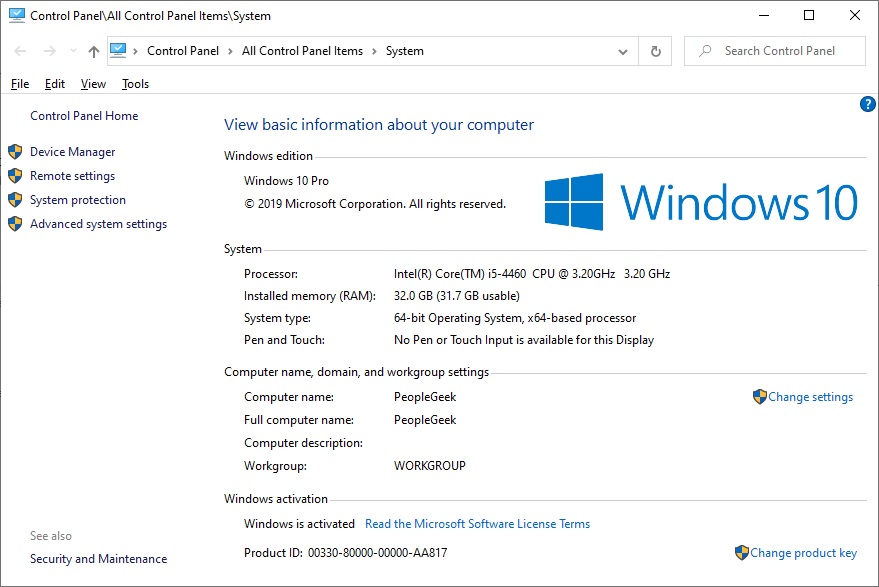Screen dimensions: 879x587
Task: Open the recent locations dropdown arrow
Action: click(73, 51)
